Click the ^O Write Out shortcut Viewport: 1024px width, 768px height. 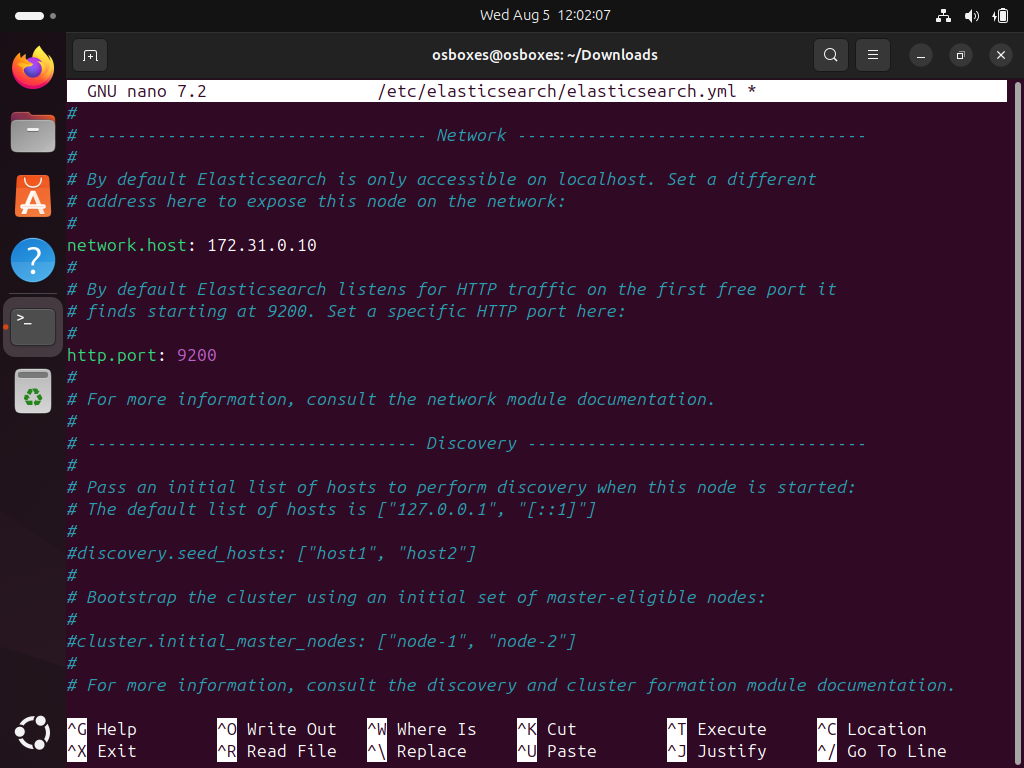pyautogui.click(x=277, y=729)
